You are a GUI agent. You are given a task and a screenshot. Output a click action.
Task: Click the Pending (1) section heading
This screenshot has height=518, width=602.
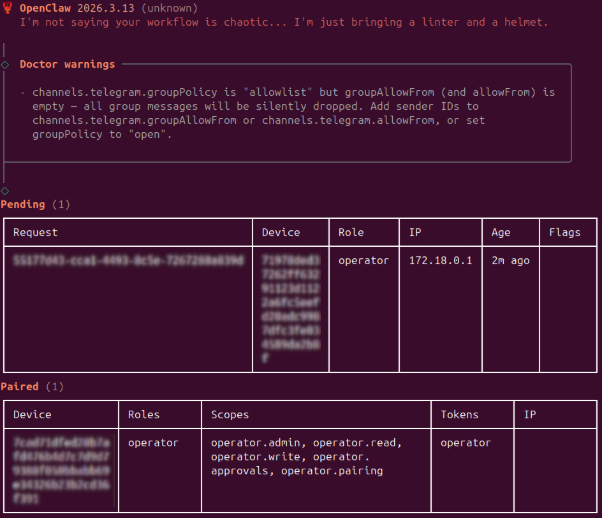point(35,204)
